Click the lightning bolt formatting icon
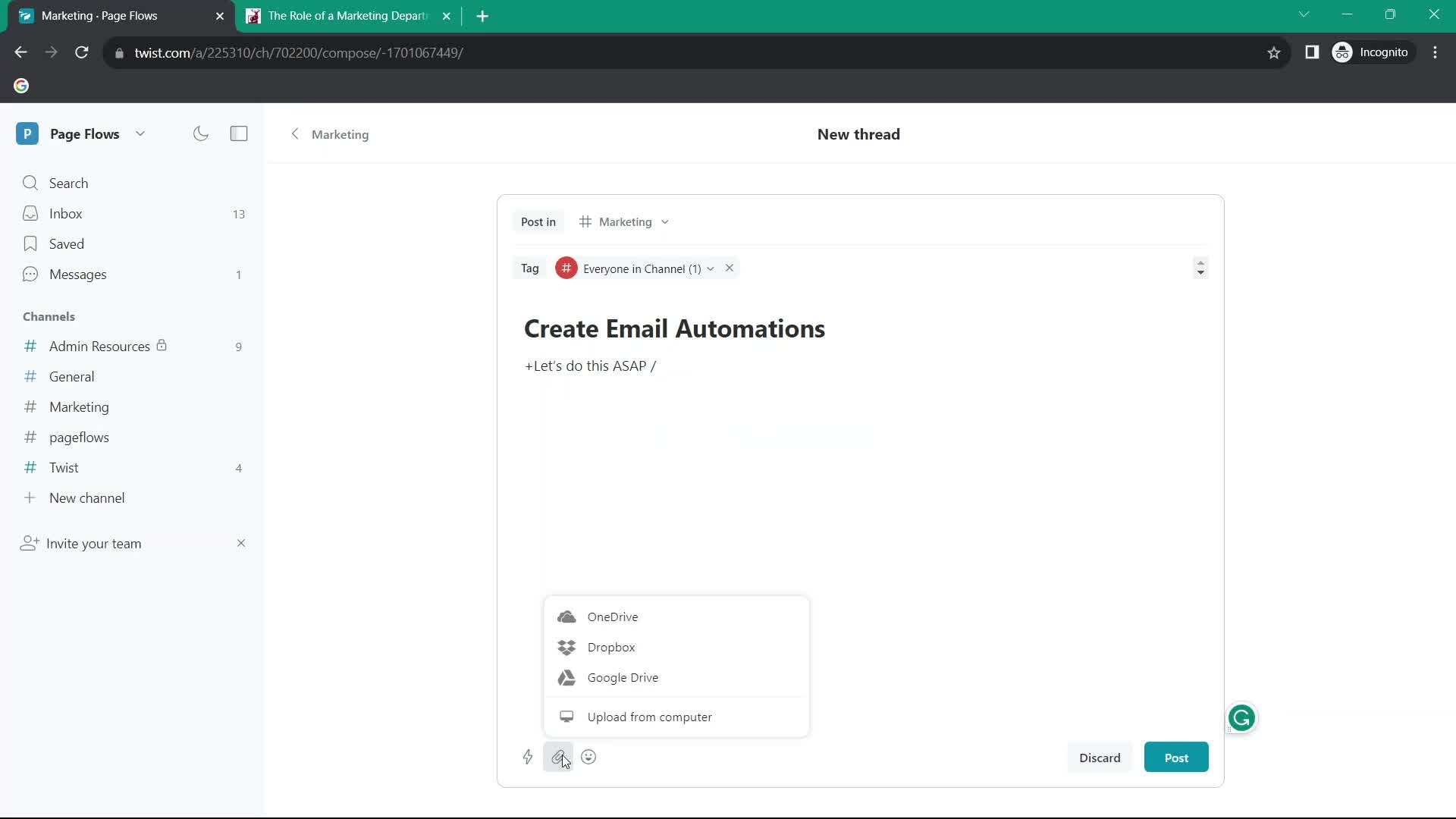Screen dimensions: 1456x819 coord(528,757)
